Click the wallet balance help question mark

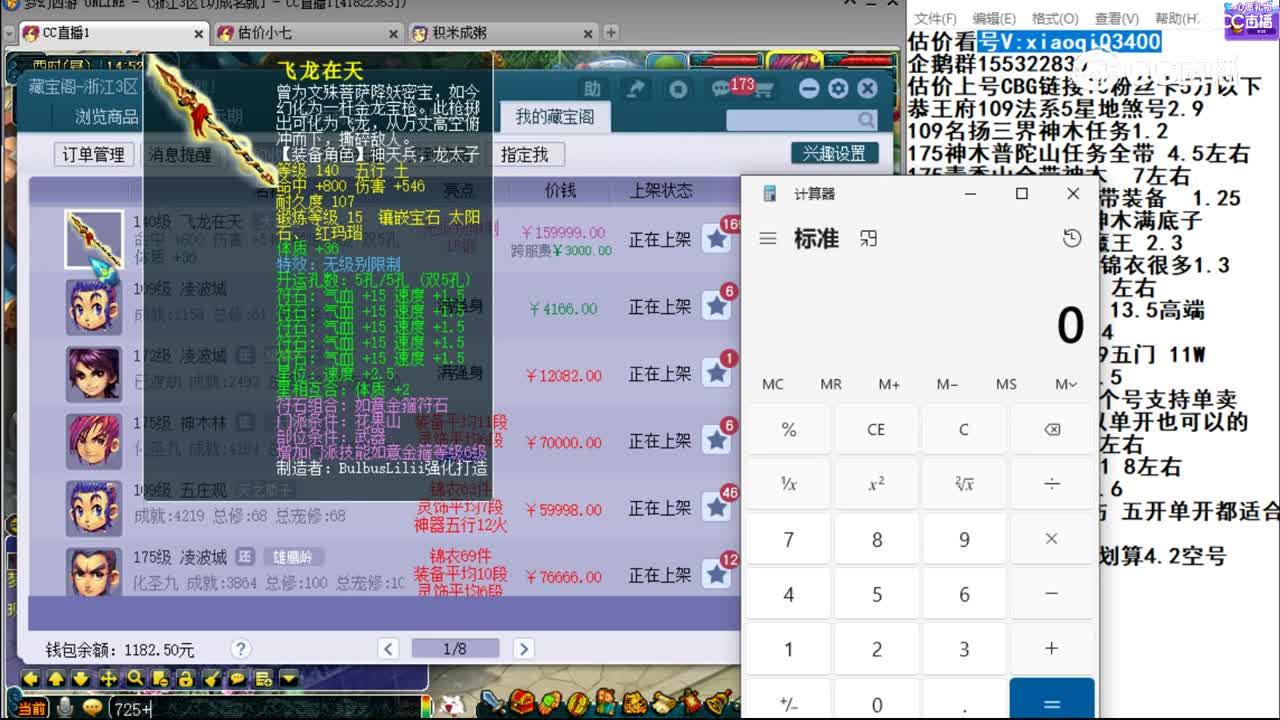pos(240,648)
